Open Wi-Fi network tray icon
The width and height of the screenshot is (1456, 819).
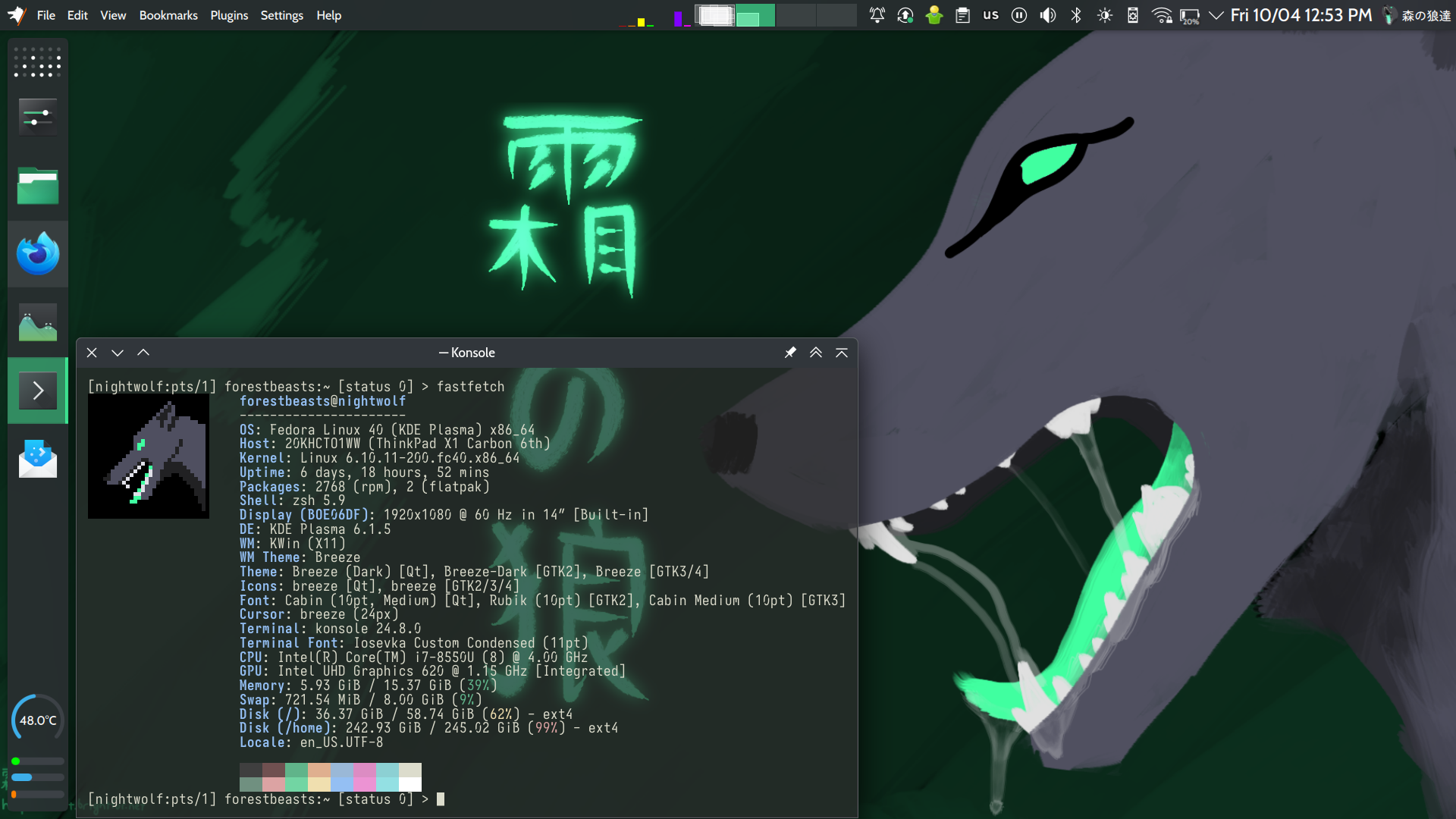pos(1162,15)
